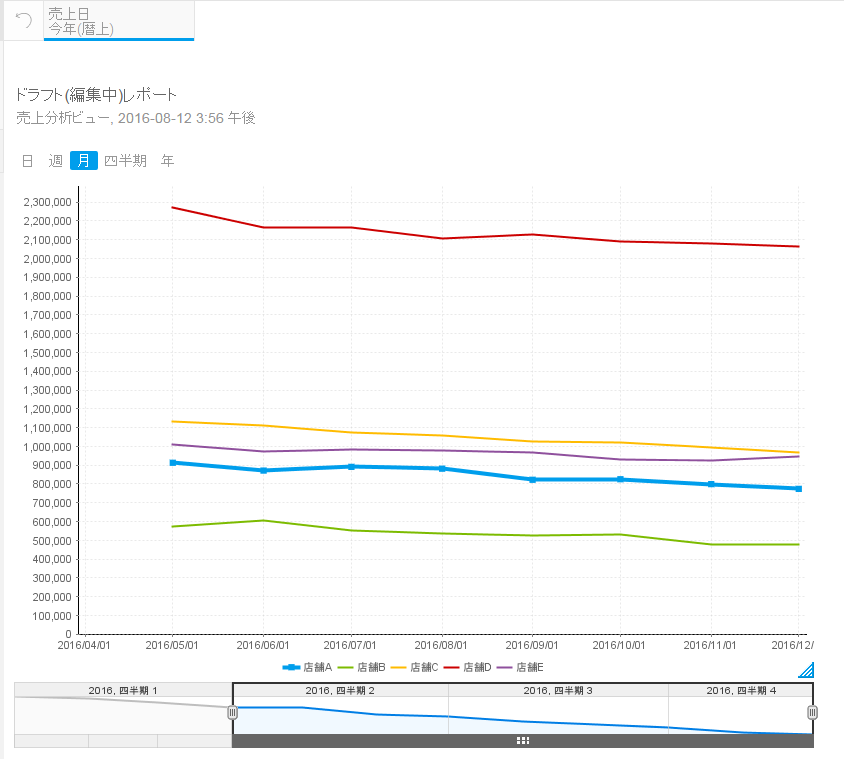Click the 2,300,000 y-axis label

click(47, 202)
